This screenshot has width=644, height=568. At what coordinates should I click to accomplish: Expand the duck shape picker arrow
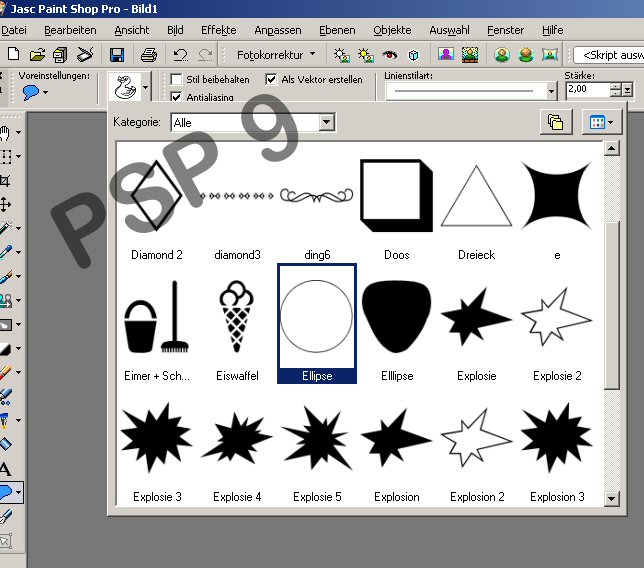coord(145,87)
